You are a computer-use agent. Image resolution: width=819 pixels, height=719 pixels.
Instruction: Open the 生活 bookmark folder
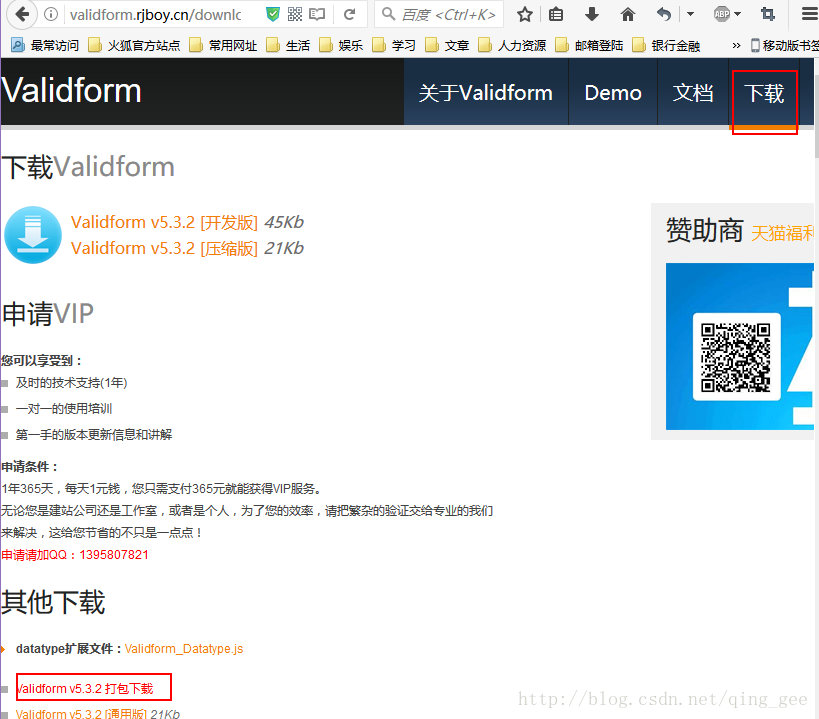click(288, 45)
